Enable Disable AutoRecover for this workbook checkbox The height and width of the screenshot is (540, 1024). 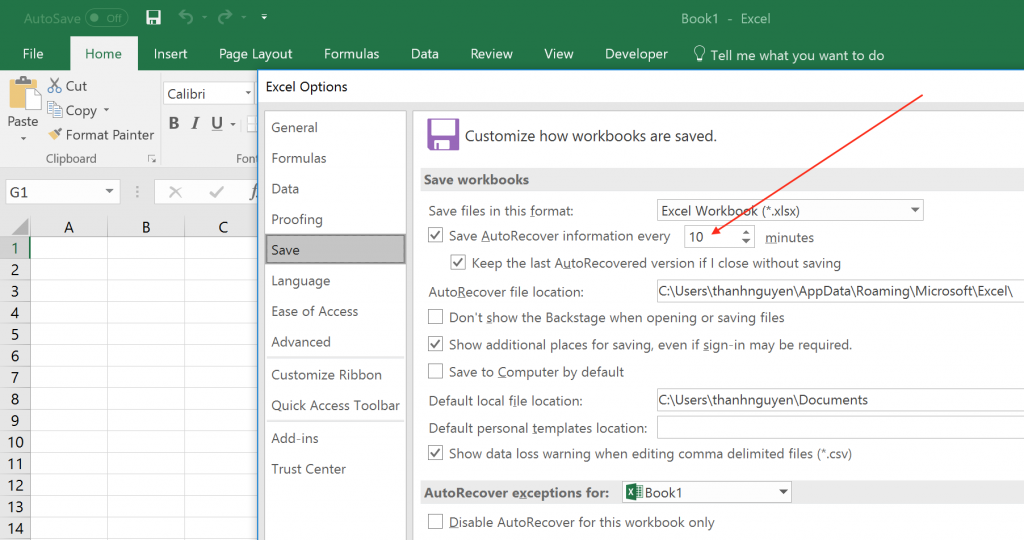[x=436, y=521]
